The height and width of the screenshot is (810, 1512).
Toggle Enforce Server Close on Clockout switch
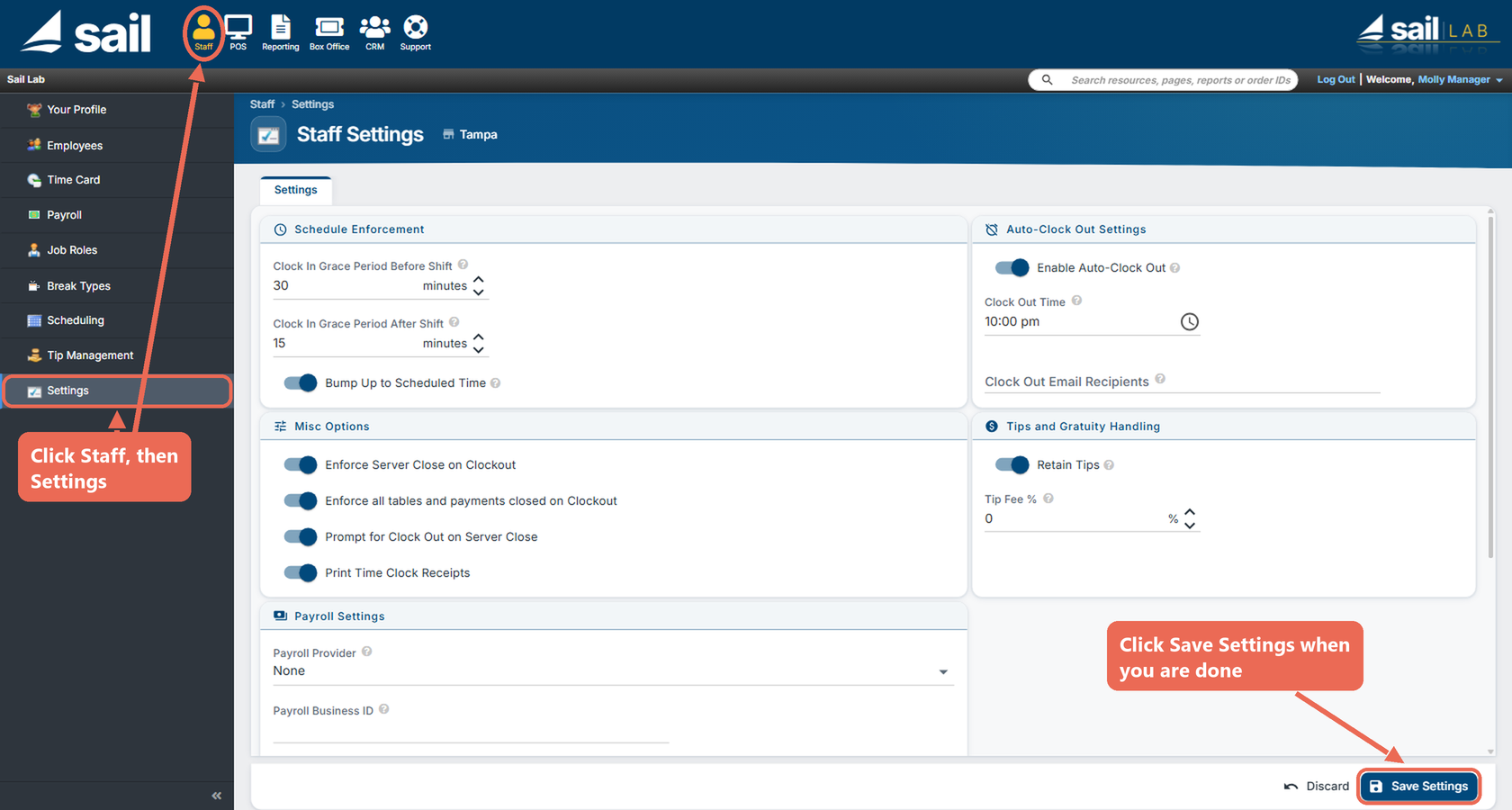click(x=300, y=464)
